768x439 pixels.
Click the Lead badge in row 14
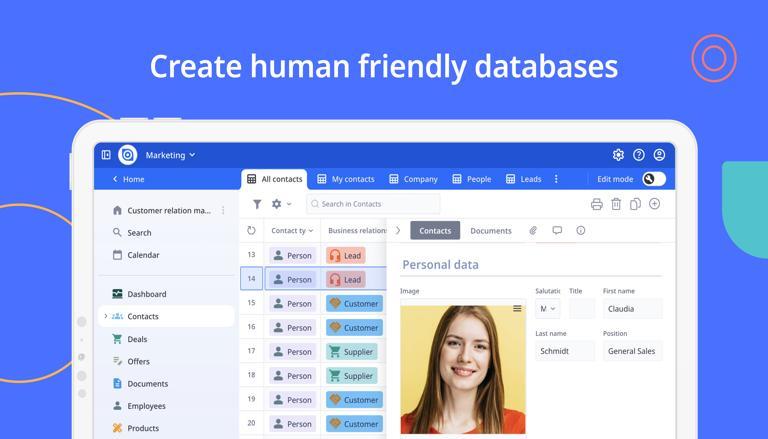346,280
